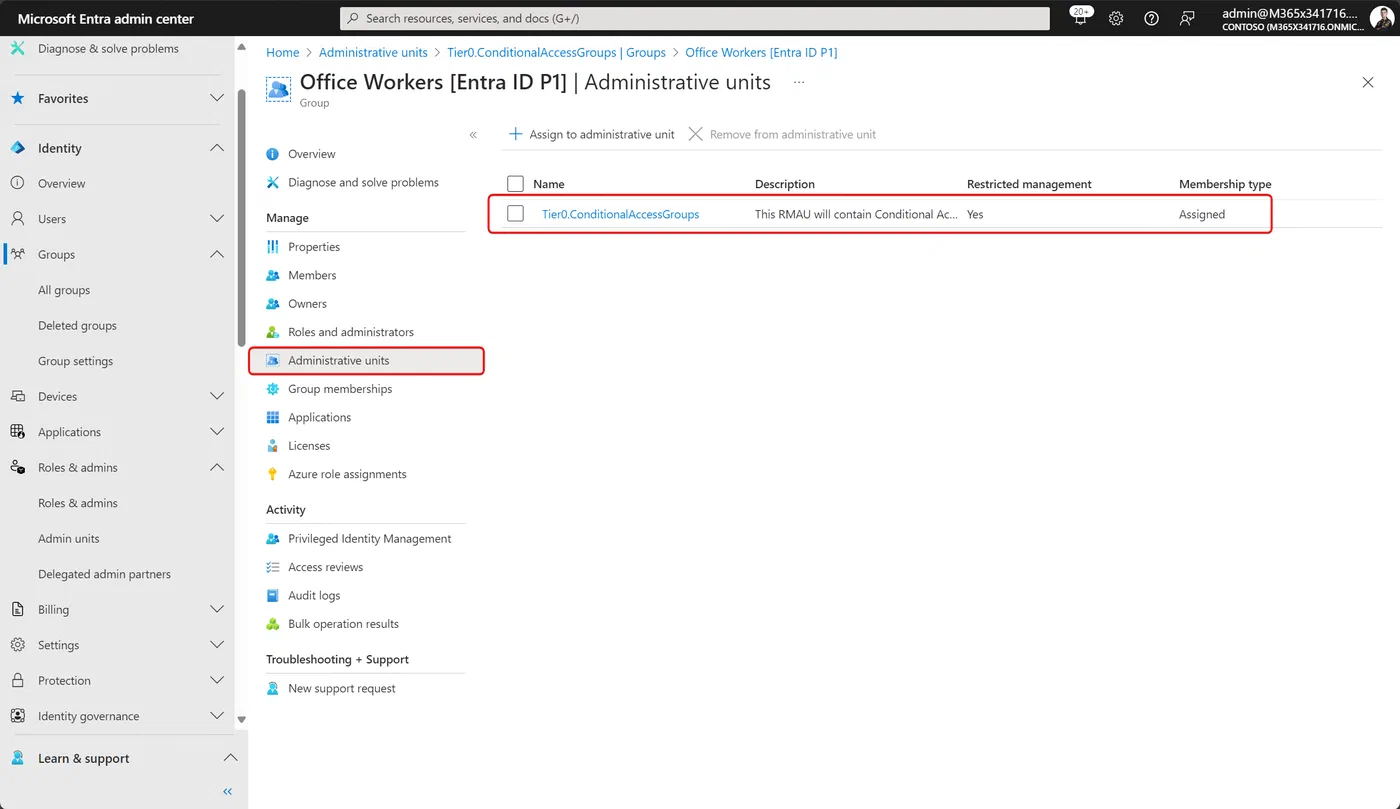Open Admin units in sidebar

[69, 538]
